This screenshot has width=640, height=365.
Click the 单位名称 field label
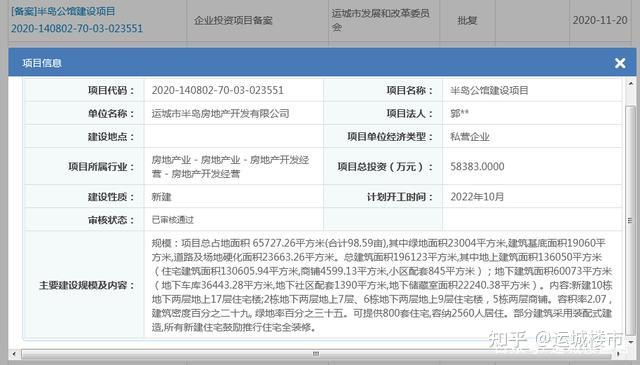pos(111,114)
